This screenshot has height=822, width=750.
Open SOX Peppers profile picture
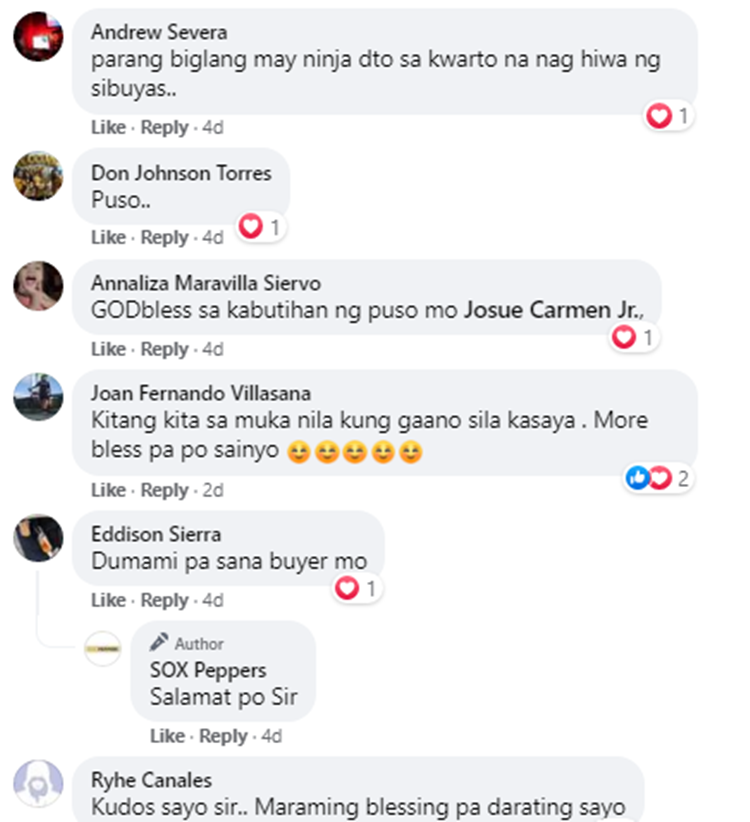click(103, 648)
